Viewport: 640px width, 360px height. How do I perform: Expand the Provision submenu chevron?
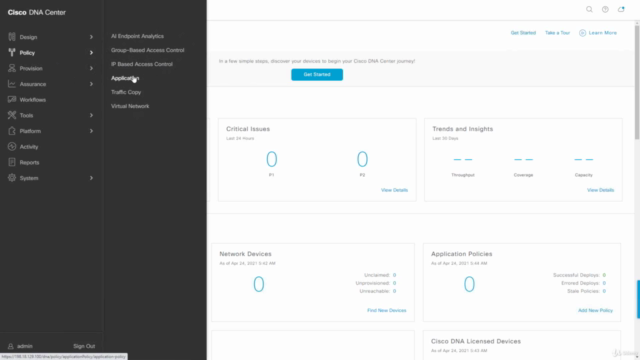pyautogui.click(x=91, y=68)
